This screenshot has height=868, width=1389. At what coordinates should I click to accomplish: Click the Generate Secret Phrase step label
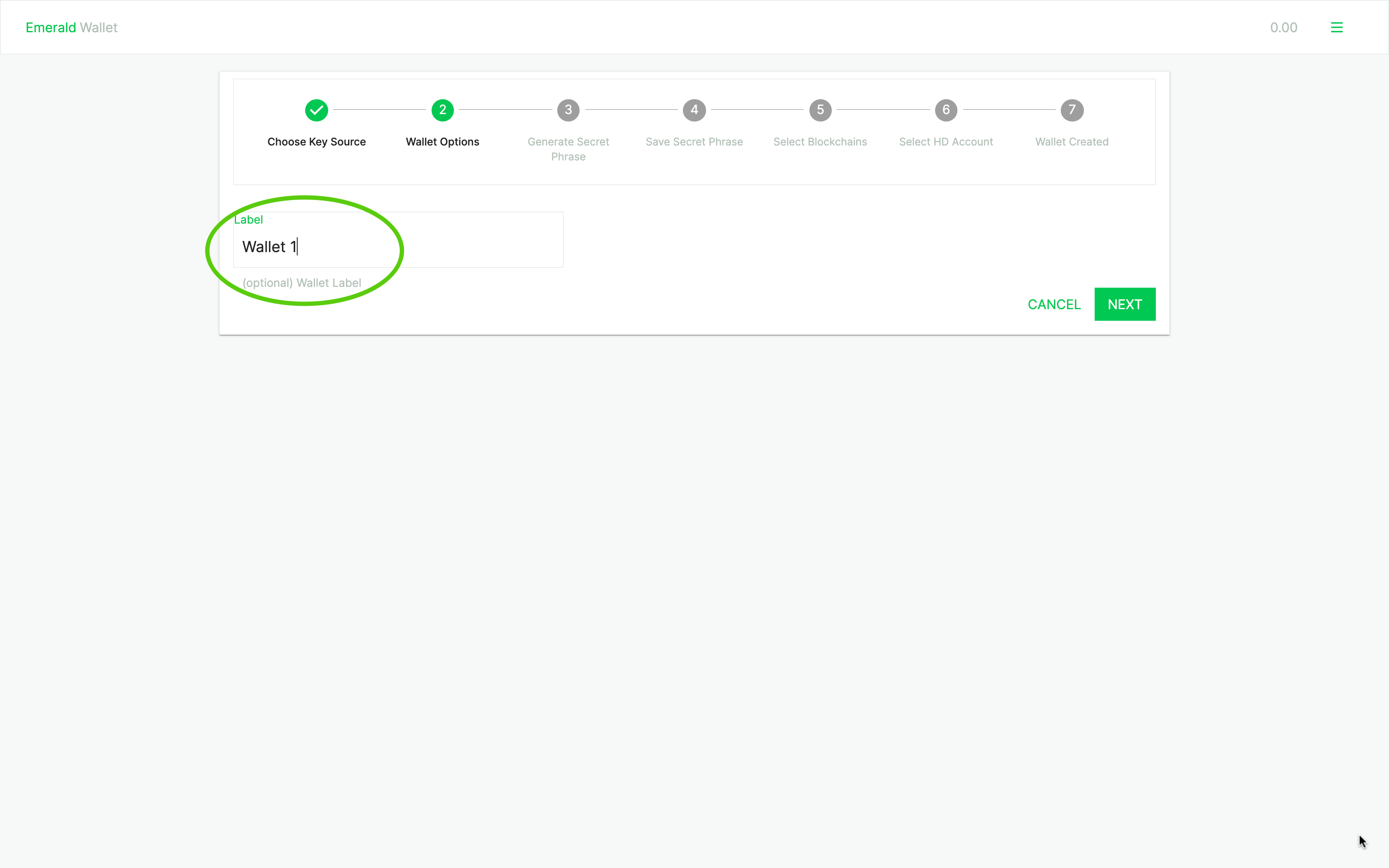click(x=568, y=148)
